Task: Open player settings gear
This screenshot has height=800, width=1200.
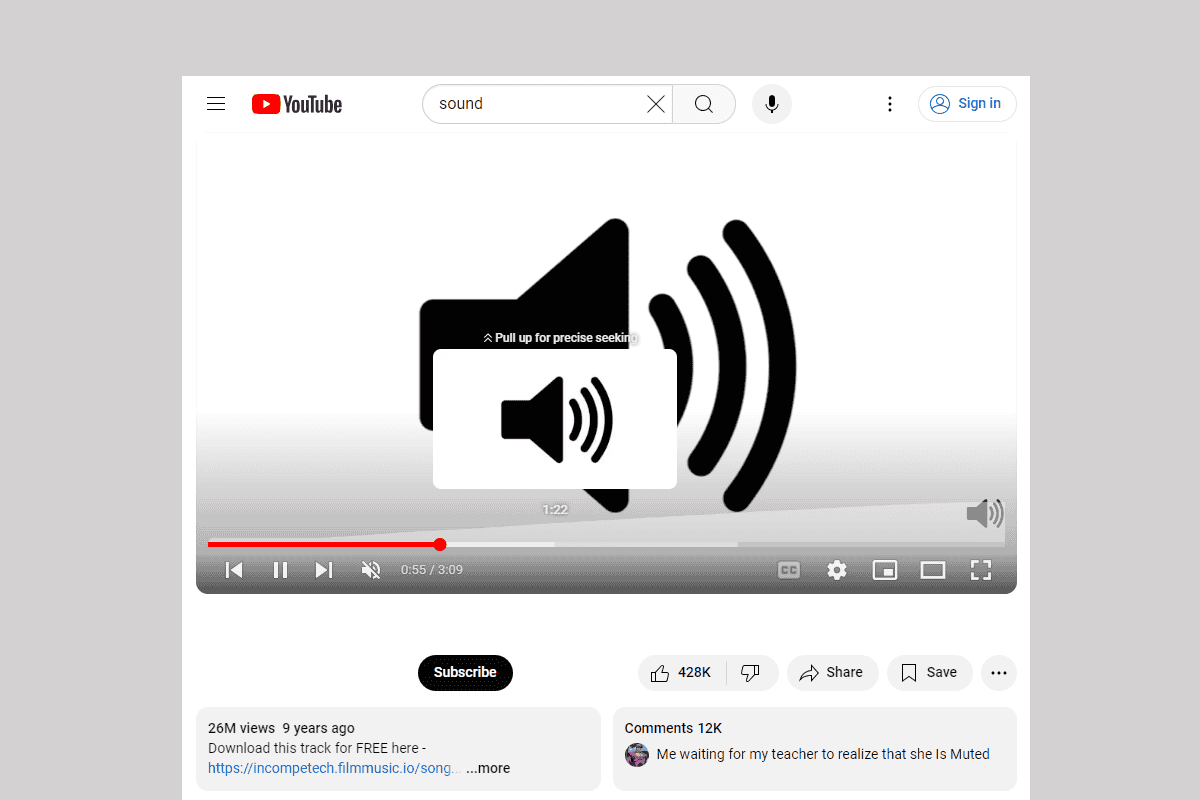Action: (x=837, y=570)
